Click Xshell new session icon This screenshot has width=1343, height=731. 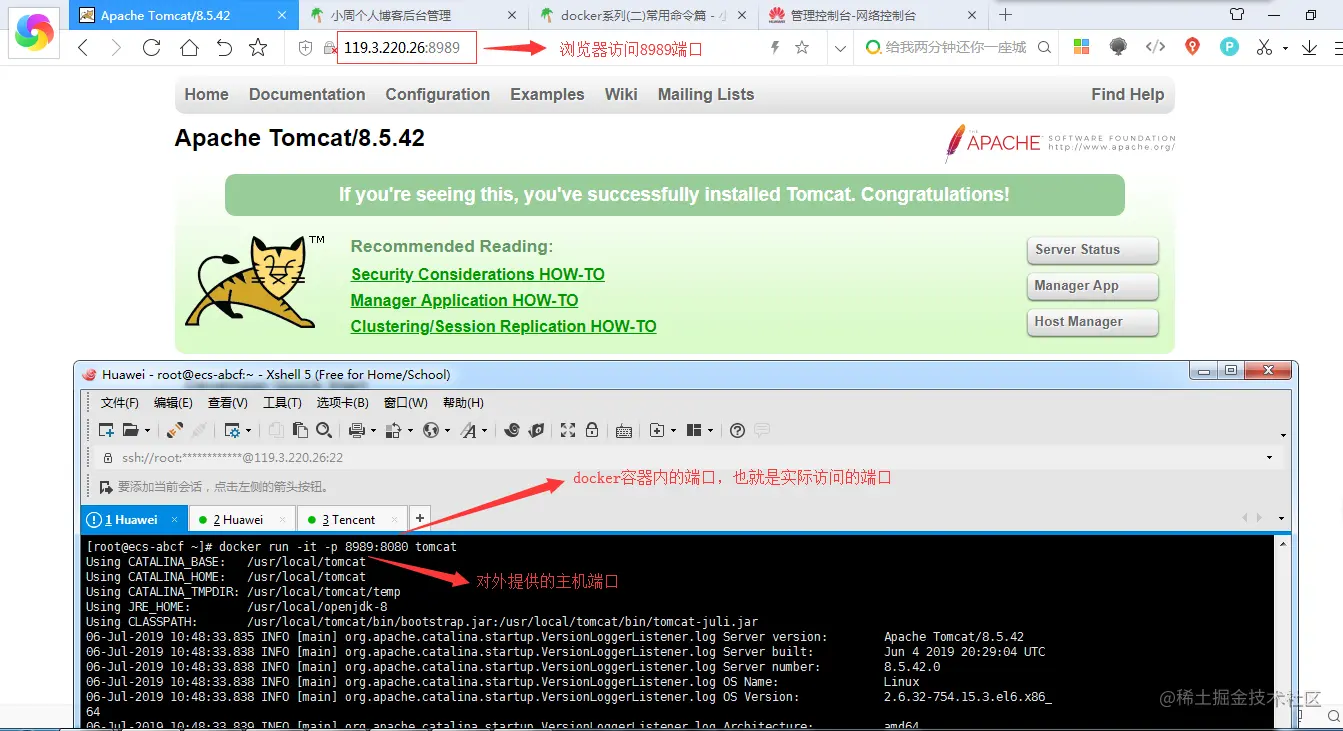(x=106, y=430)
